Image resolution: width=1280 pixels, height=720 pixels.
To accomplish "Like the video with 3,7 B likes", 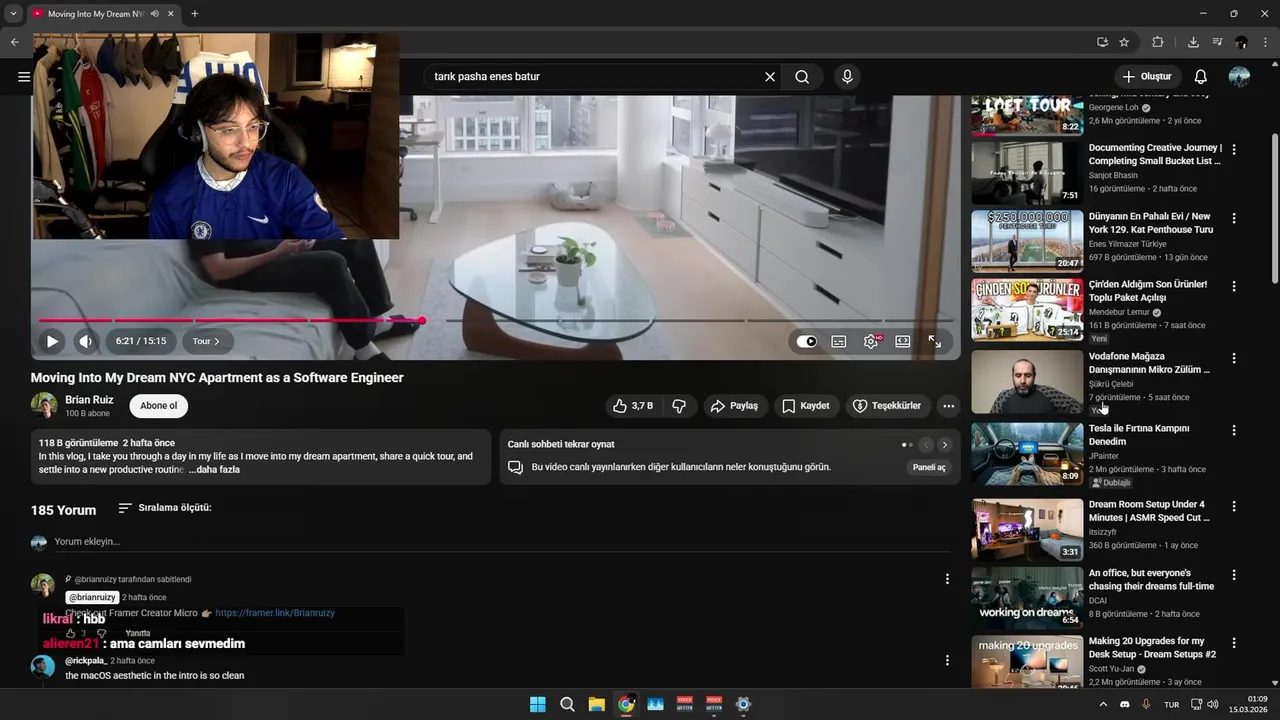I will pyautogui.click(x=632, y=406).
